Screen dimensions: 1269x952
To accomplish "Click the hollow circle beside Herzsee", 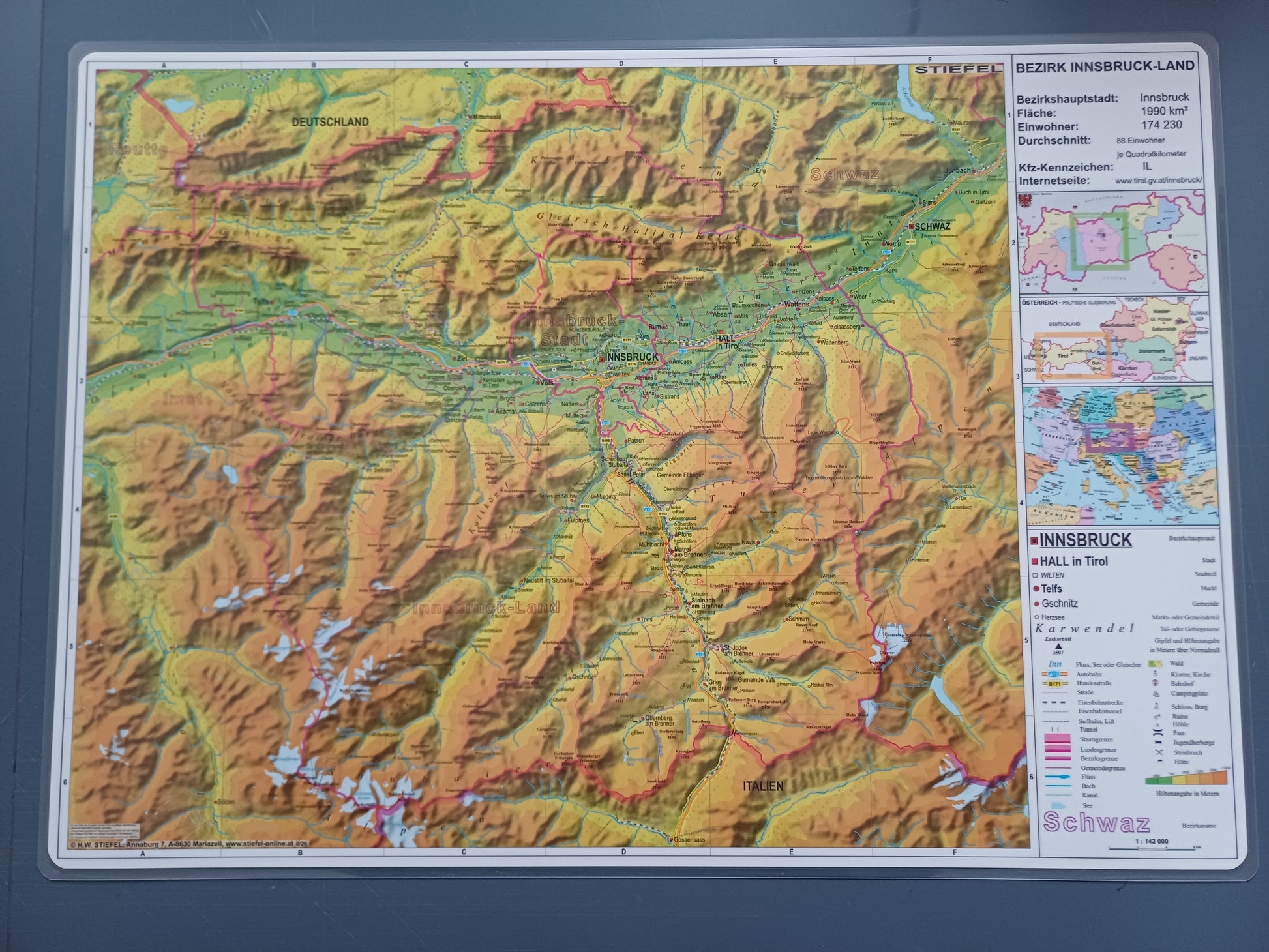I will tap(1036, 617).
